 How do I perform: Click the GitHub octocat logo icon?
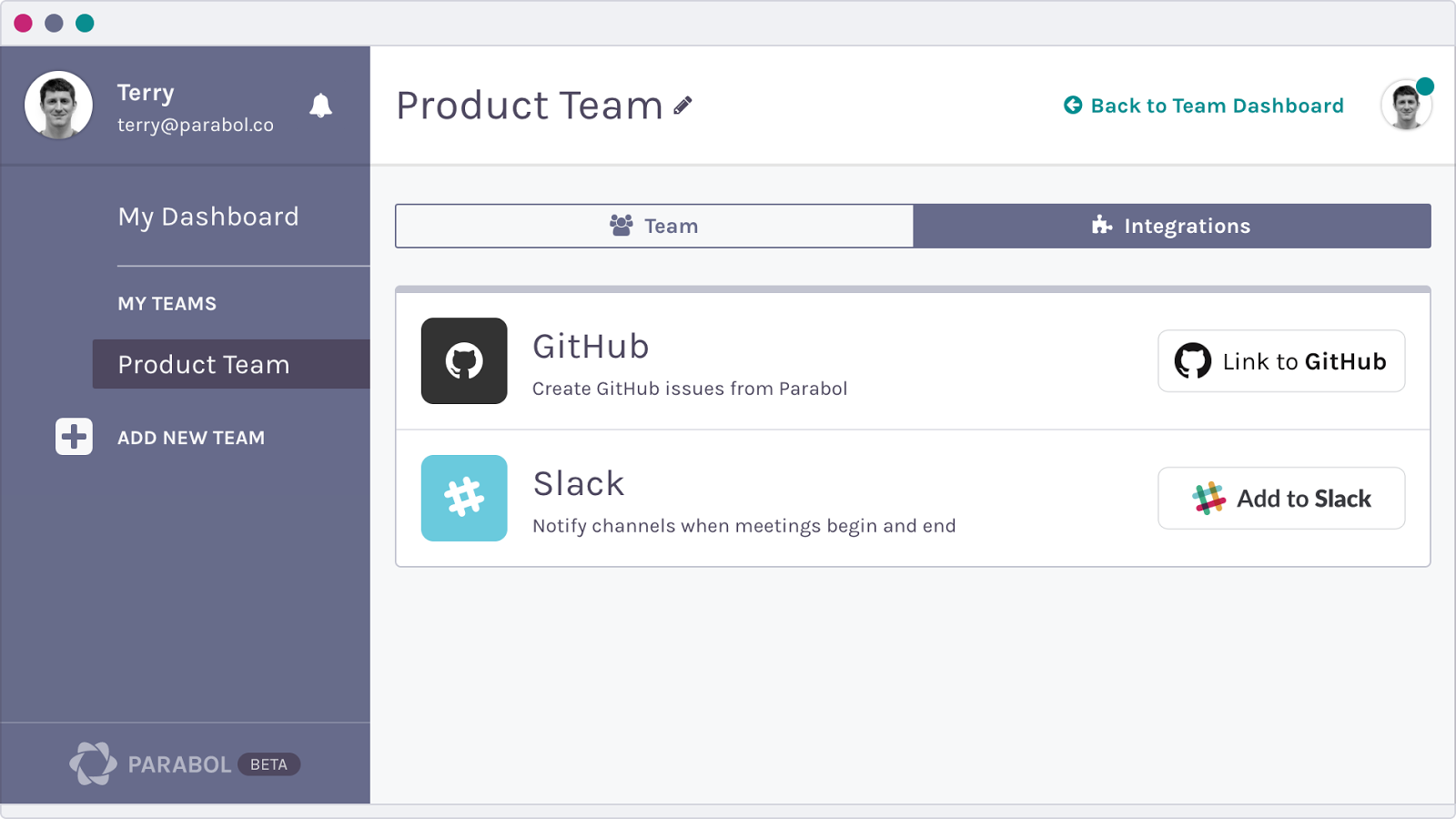[x=464, y=361]
